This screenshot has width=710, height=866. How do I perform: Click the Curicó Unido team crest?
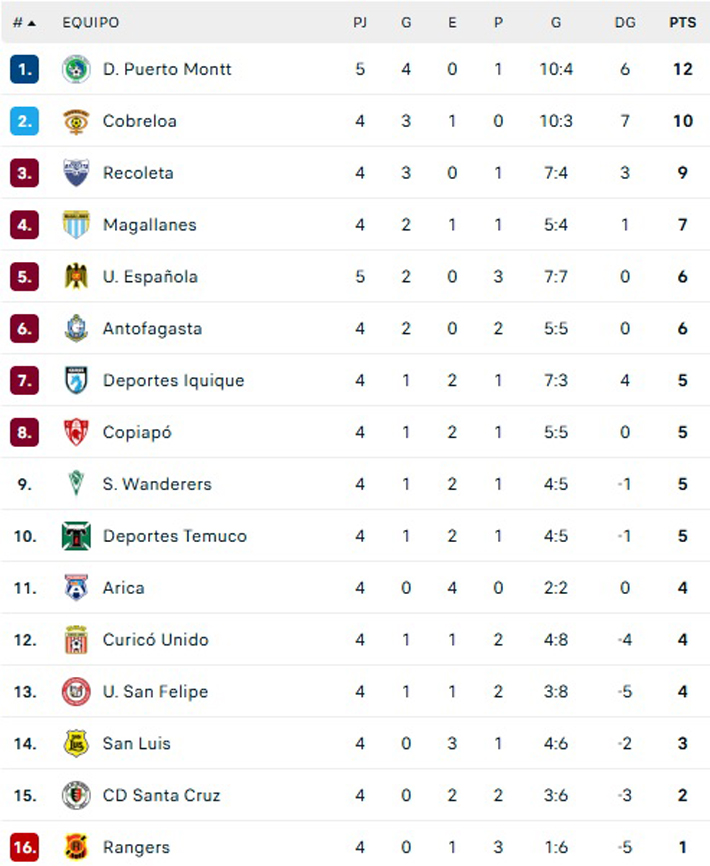click(x=76, y=640)
